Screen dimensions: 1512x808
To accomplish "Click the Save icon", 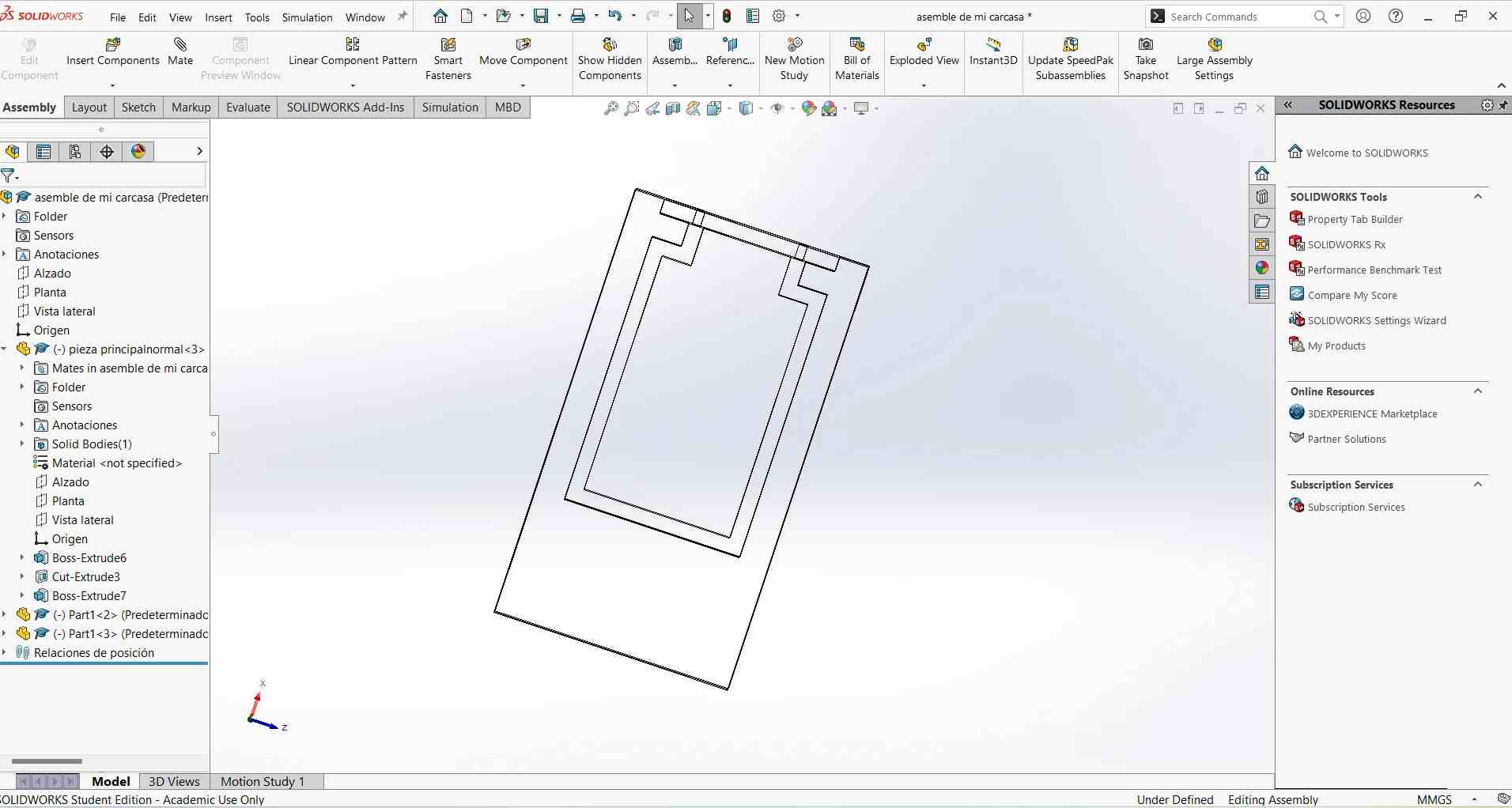I will [541, 16].
